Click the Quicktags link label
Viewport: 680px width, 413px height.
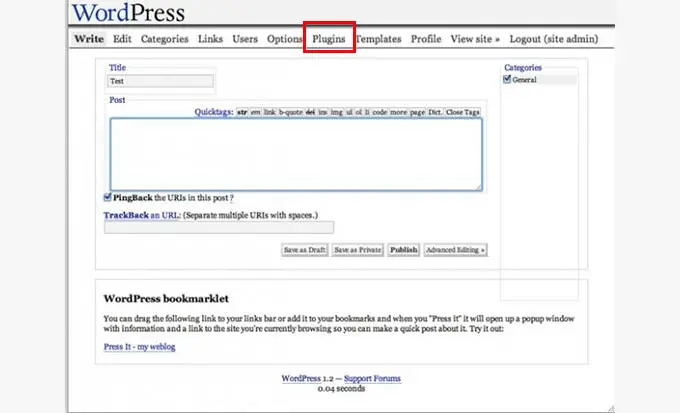[x=213, y=112]
